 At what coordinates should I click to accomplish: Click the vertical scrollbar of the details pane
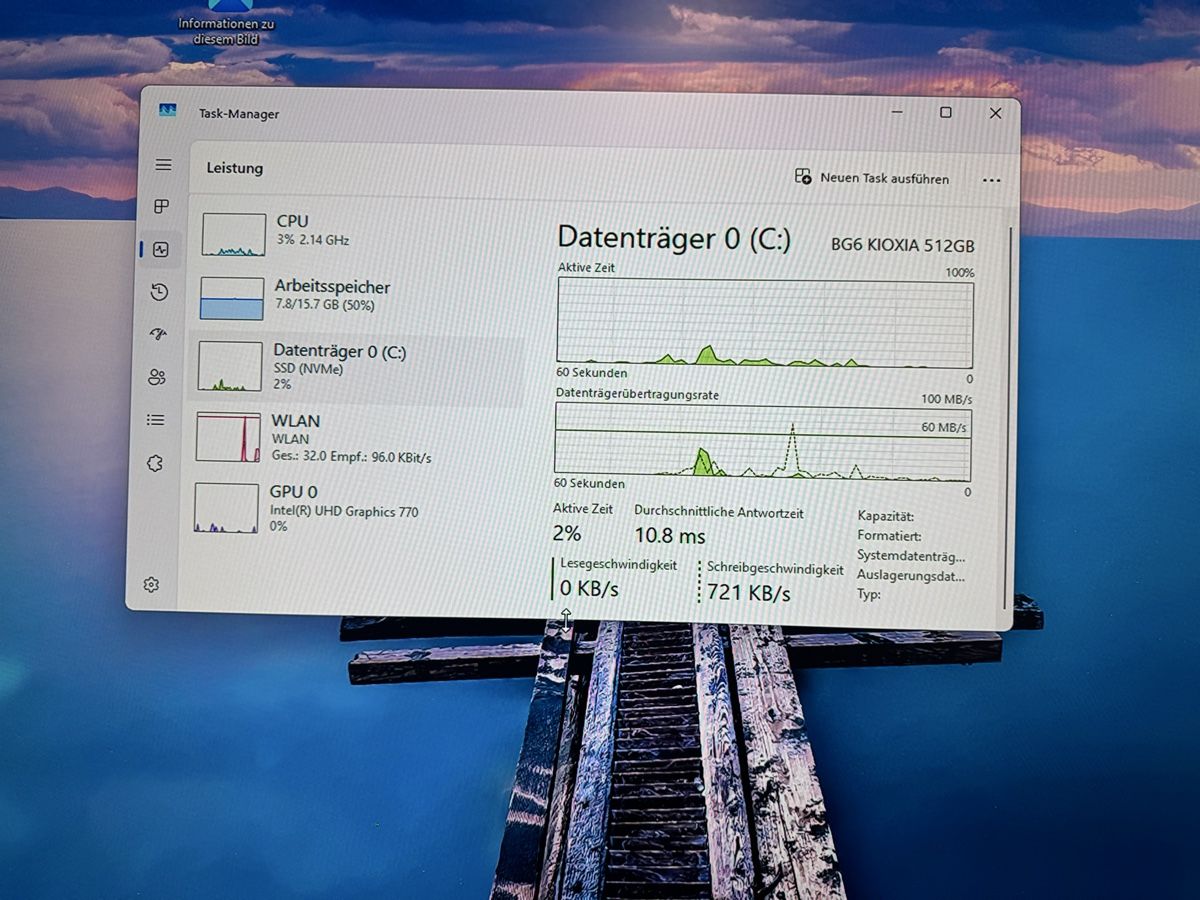pos(1008,417)
